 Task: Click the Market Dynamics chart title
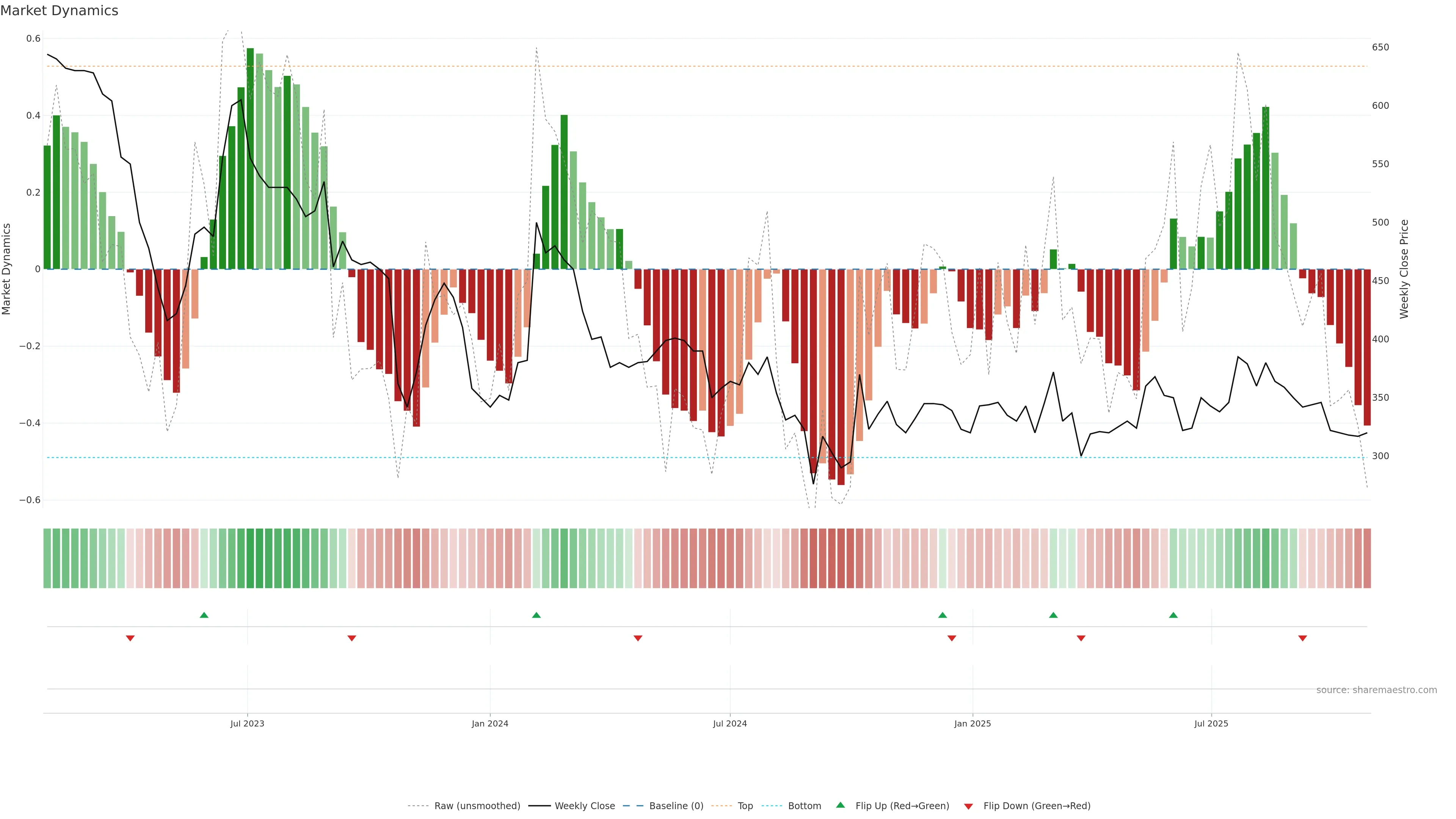coord(60,11)
